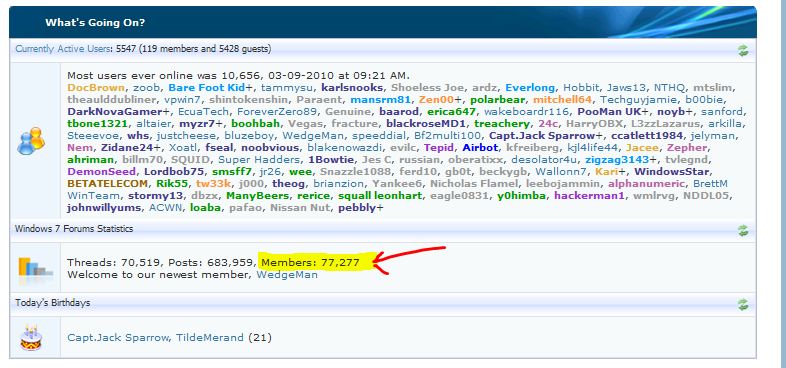Open the Currently Active Users link
This screenshot has width=786, height=368.
click(63, 49)
